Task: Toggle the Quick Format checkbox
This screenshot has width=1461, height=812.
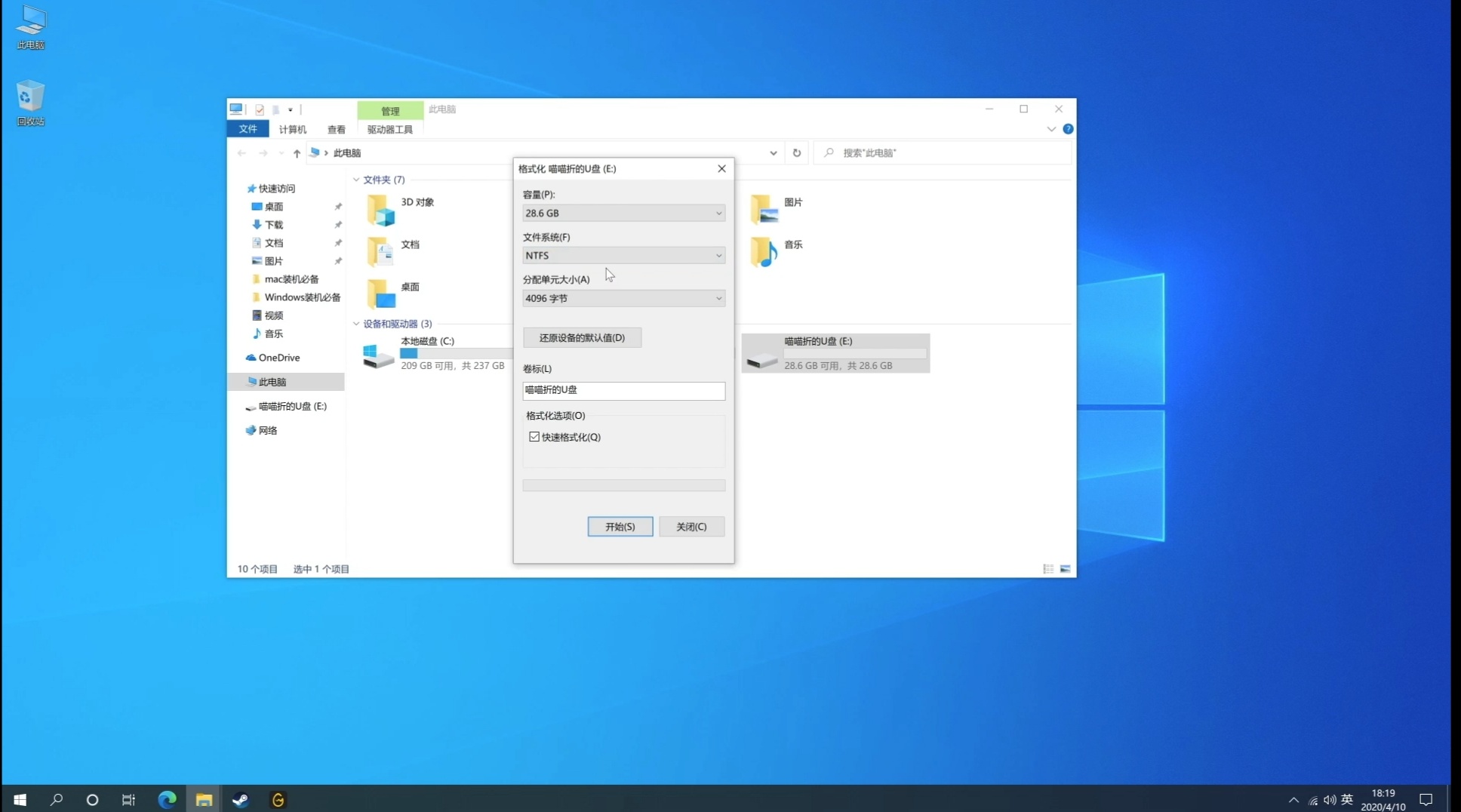Action: click(x=534, y=437)
